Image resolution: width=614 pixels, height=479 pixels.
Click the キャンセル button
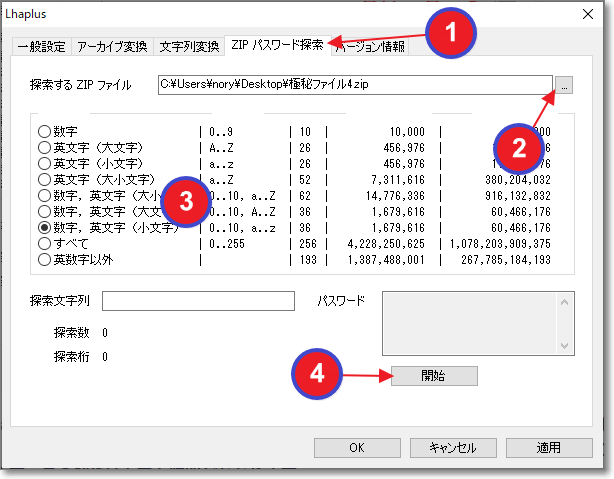[452, 448]
